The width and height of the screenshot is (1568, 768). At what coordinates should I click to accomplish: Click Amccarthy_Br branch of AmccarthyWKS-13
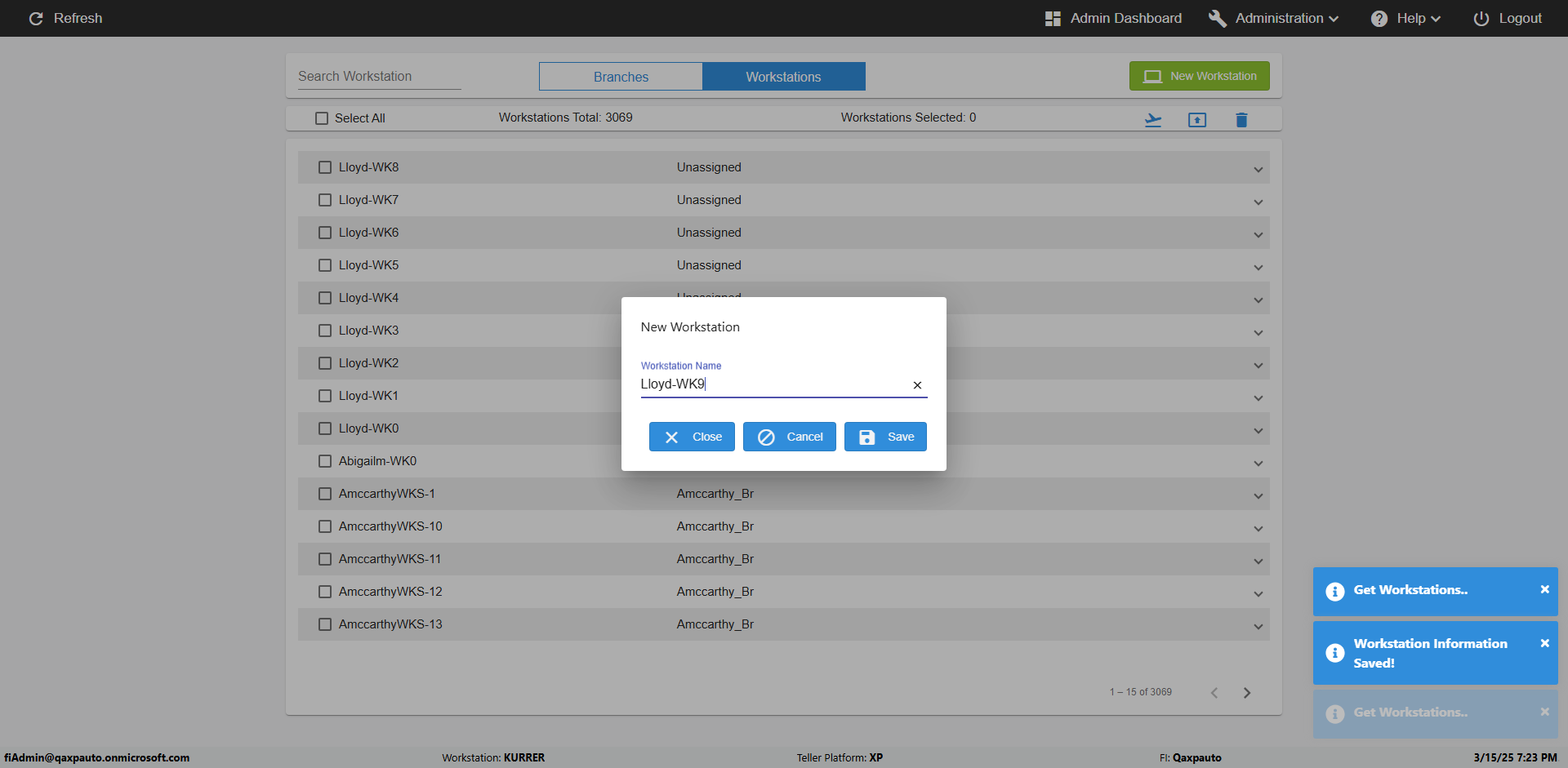[x=715, y=624]
